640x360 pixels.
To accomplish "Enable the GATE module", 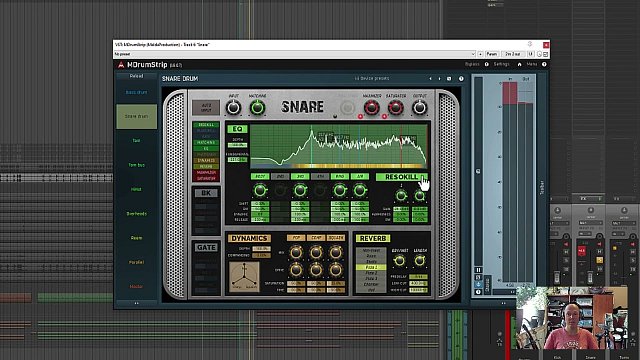I will pyautogui.click(x=206, y=247).
